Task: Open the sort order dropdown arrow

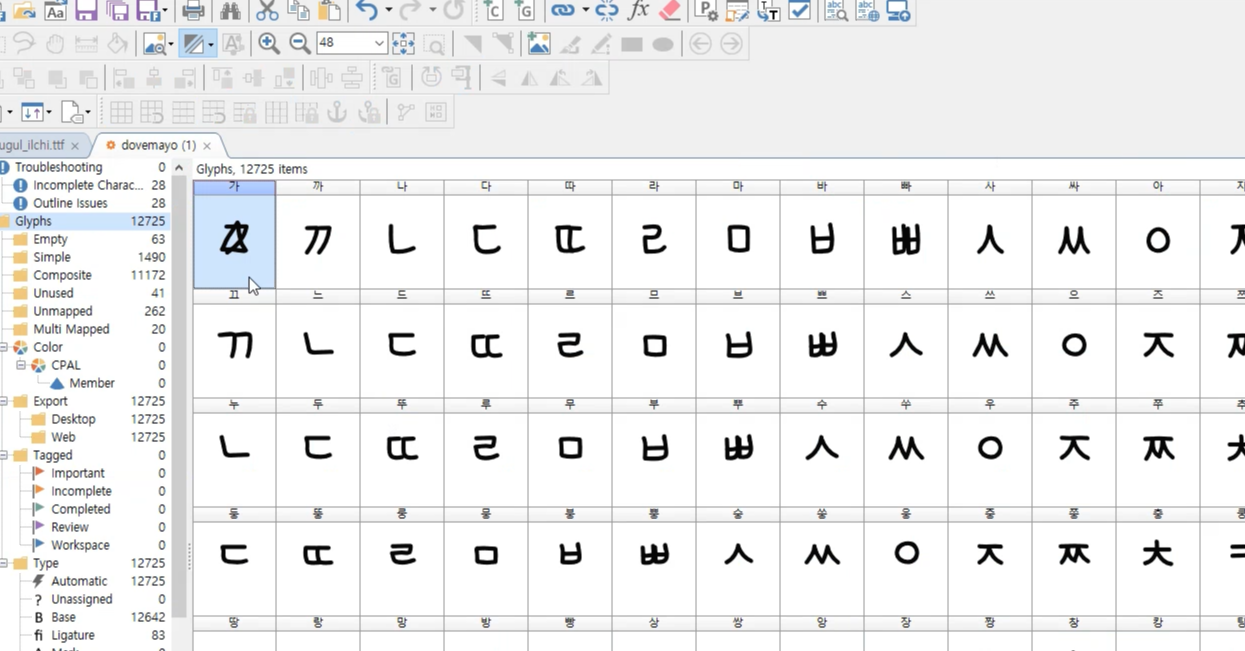Action: tap(49, 112)
